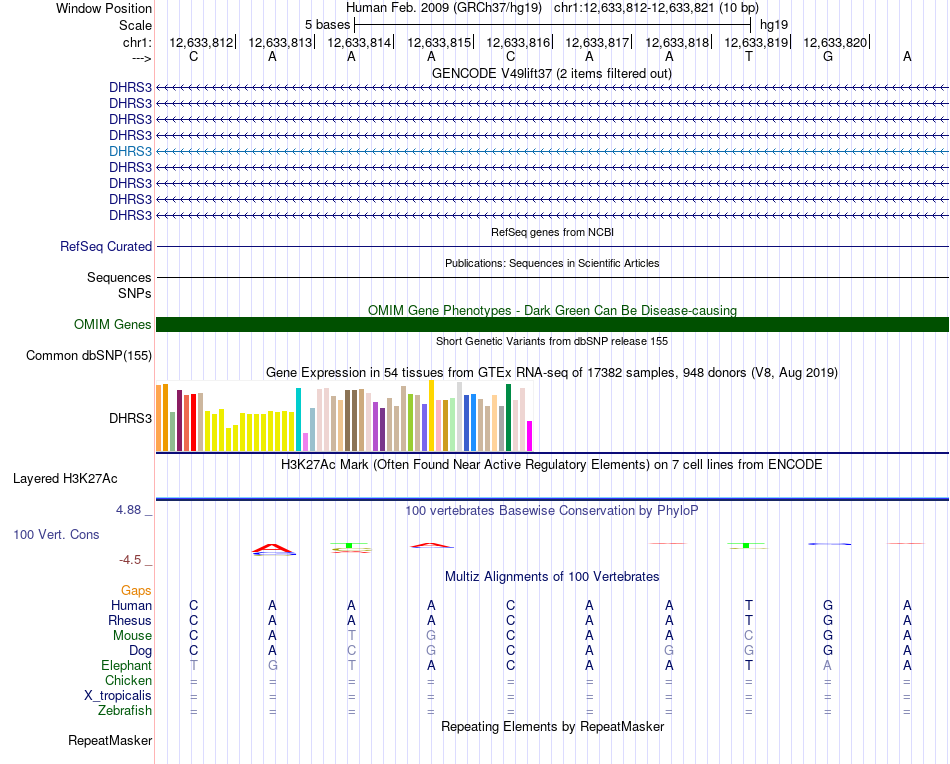The image size is (950, 764).
Task: Click the Dog alignment row label
Action: (140, 651)
